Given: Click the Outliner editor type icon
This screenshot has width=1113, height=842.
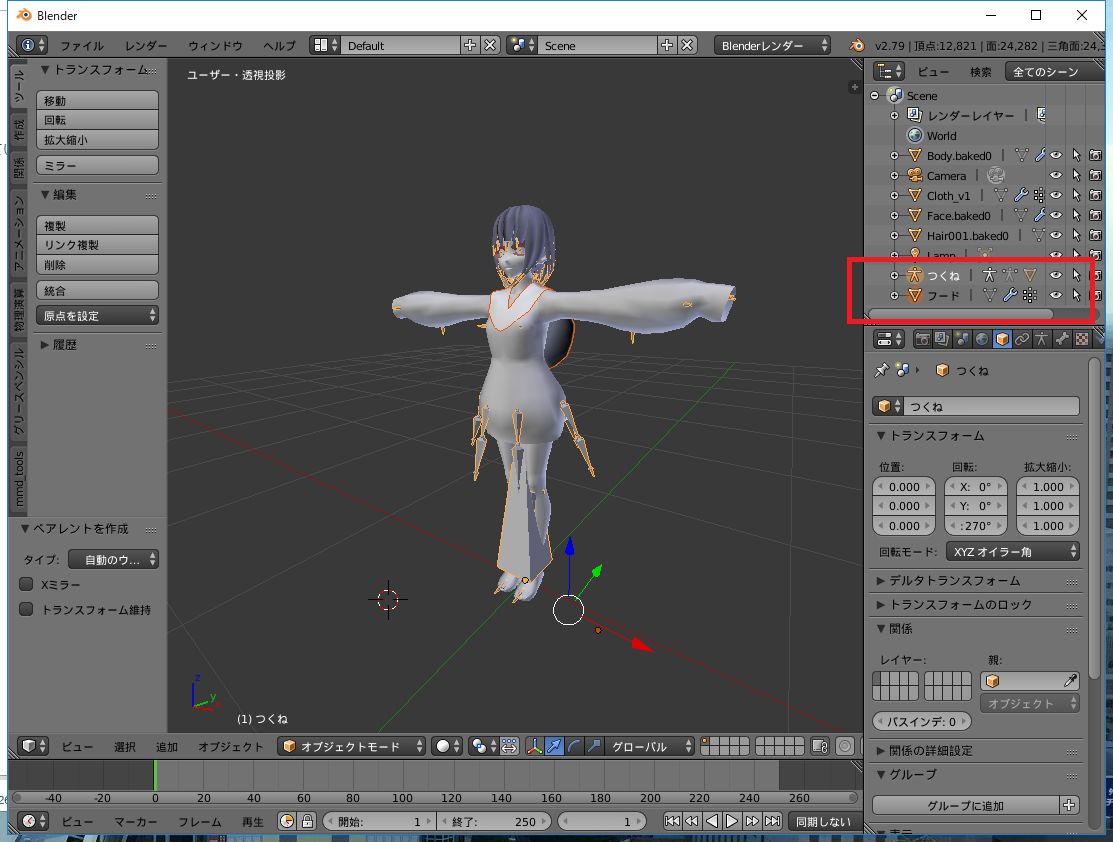Looking at the screenshot, I should (x=889, y=71).
